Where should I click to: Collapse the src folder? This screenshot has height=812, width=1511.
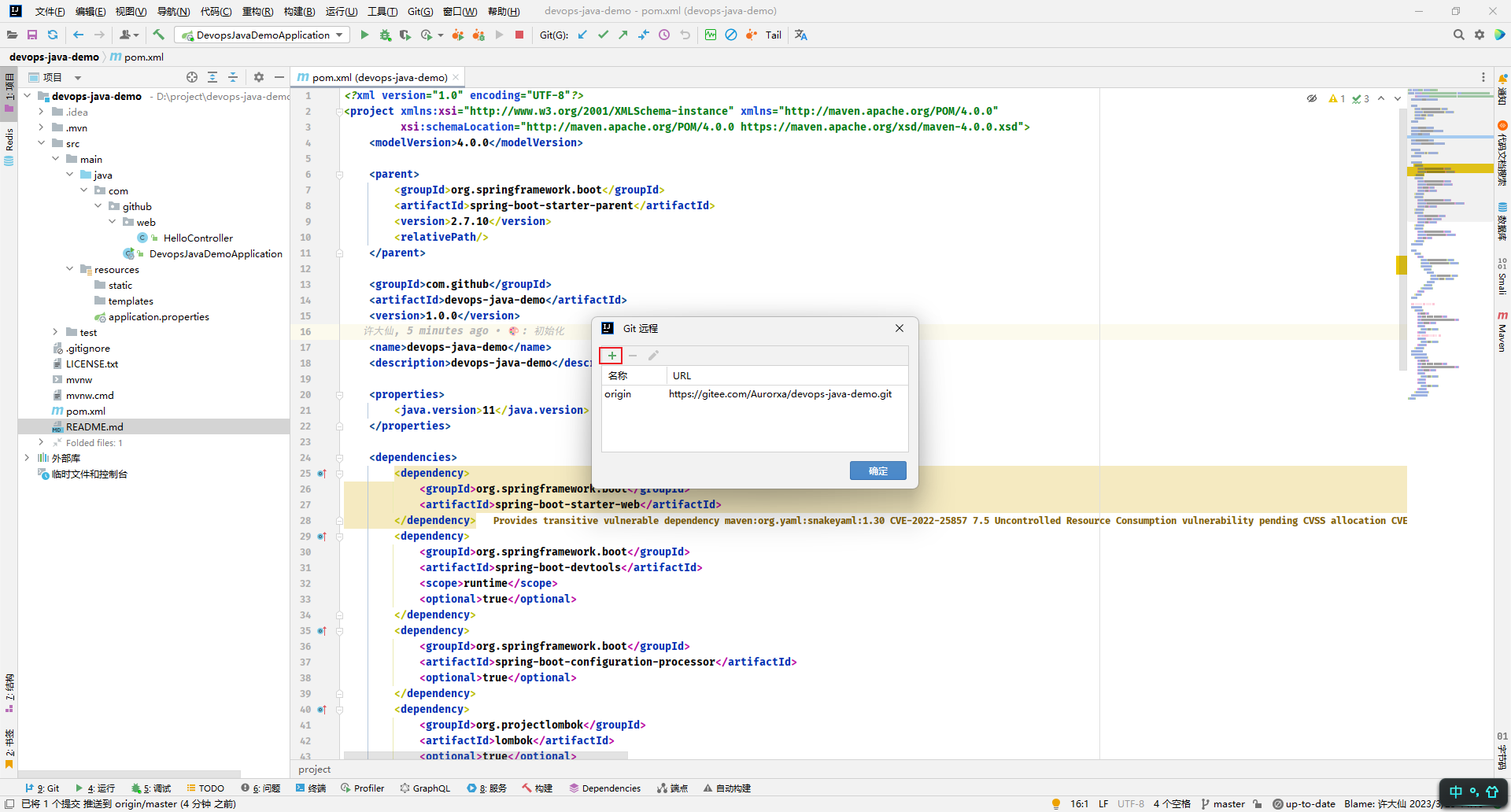[41, 143]
